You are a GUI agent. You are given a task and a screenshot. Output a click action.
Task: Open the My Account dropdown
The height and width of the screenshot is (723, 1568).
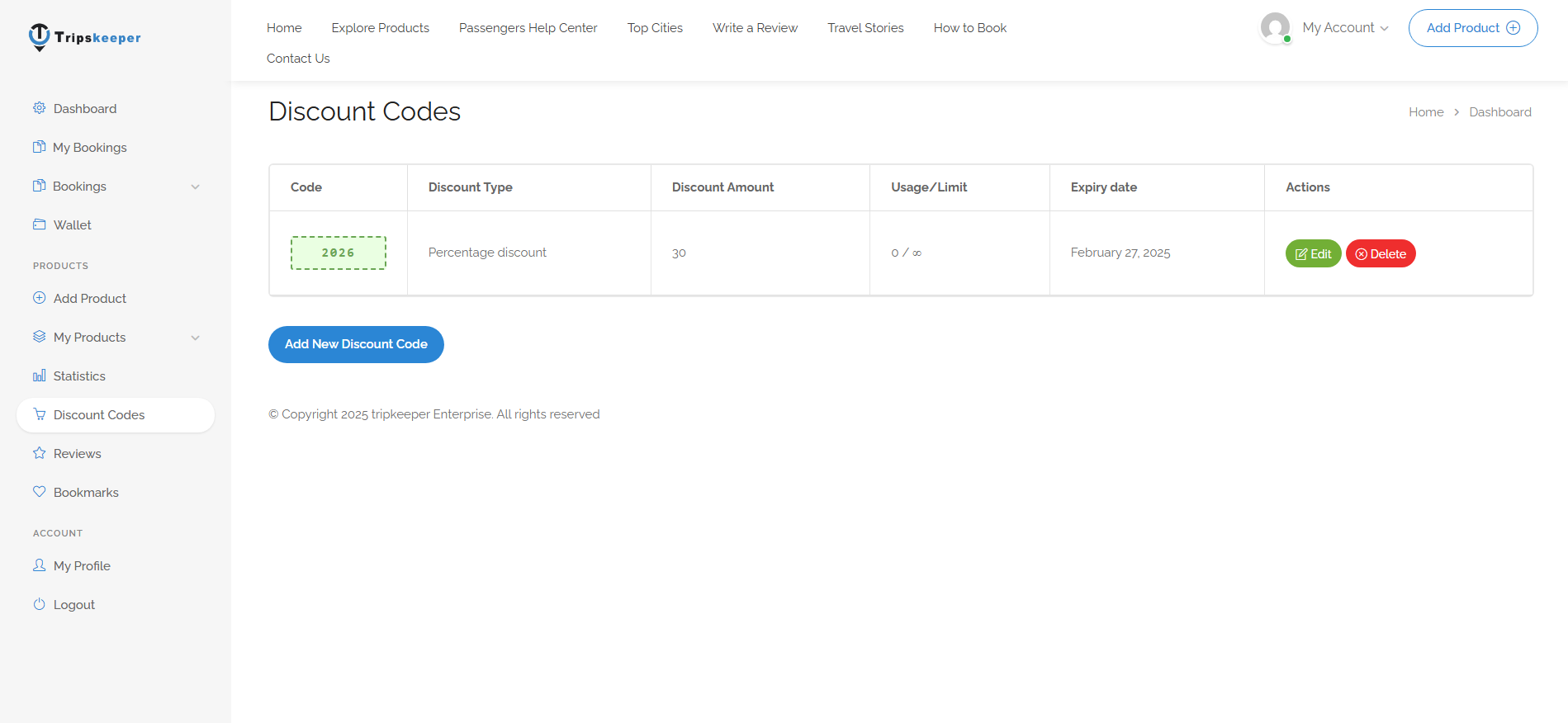[1344, 28]
